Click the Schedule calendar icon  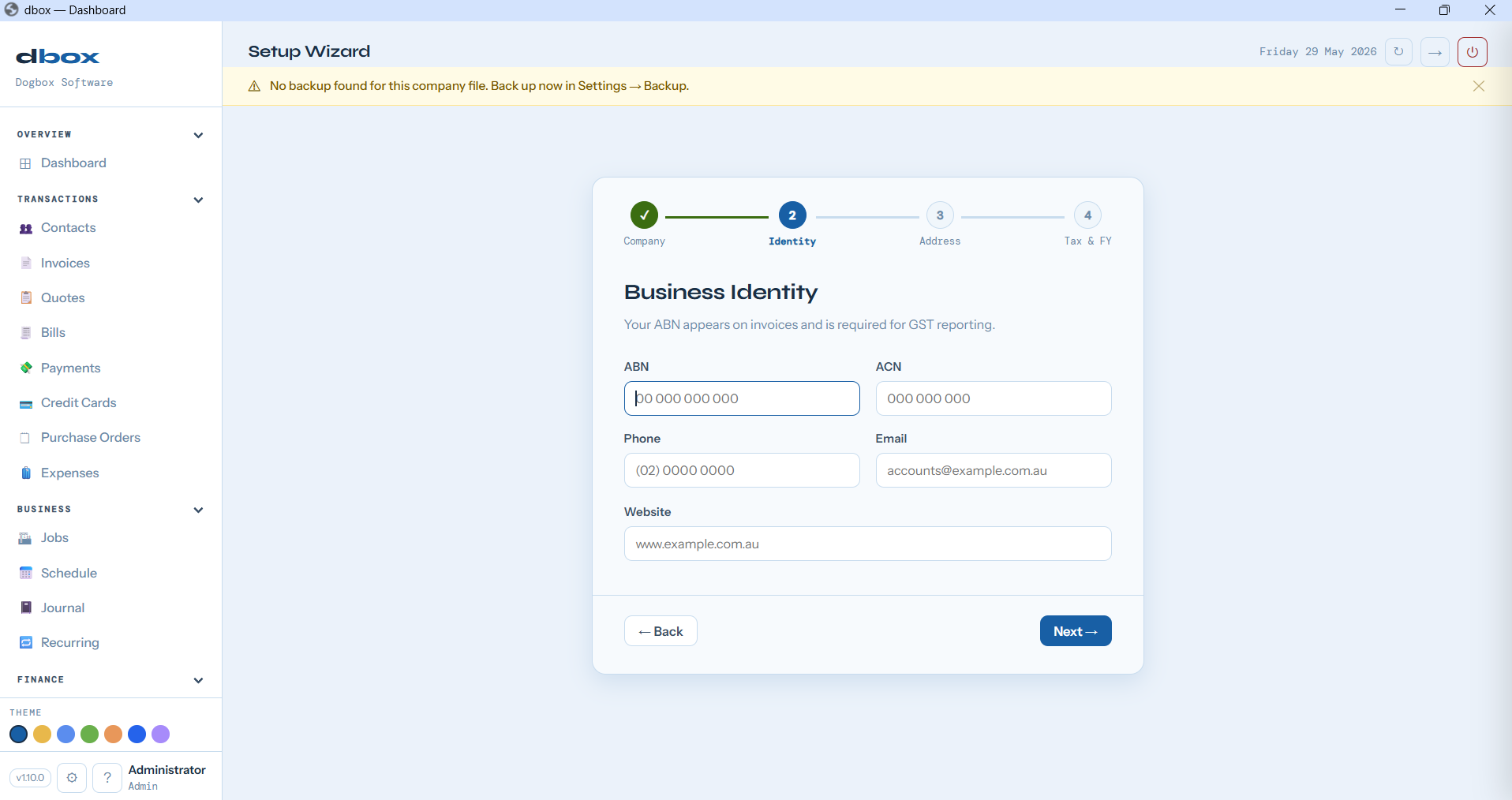click(26, 574)
